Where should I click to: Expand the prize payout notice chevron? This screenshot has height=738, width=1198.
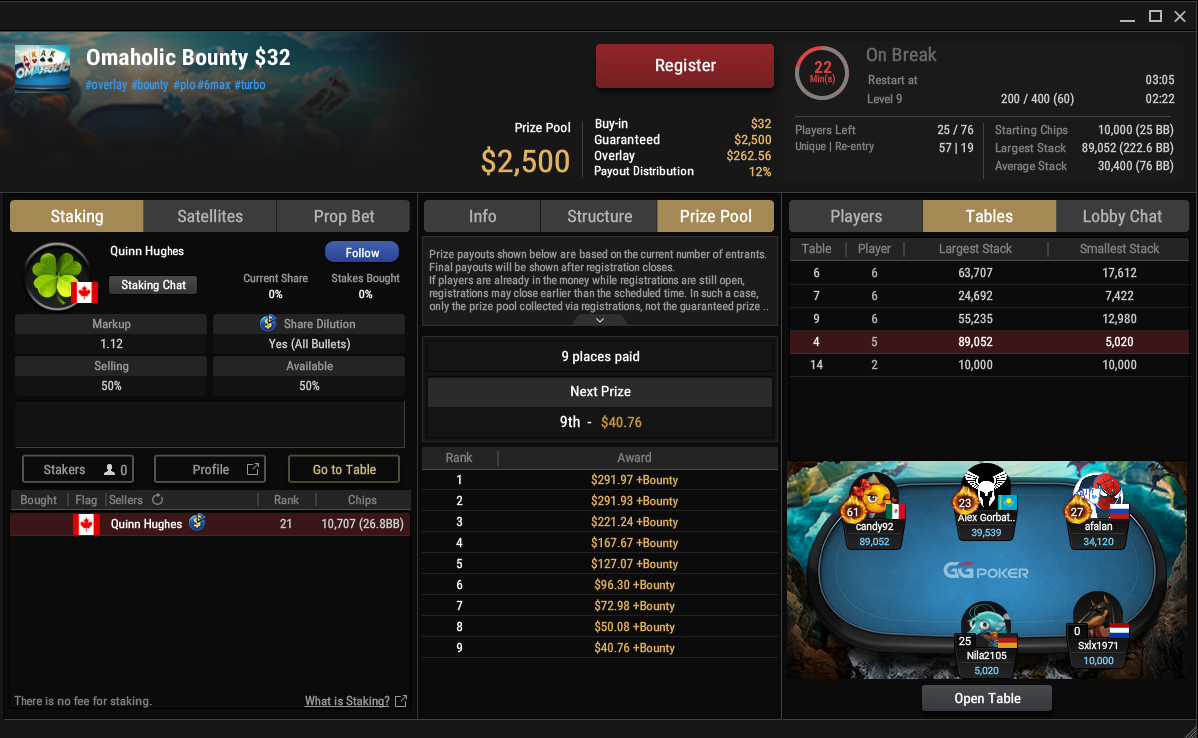pyautogui.click(x=600, y=320)
